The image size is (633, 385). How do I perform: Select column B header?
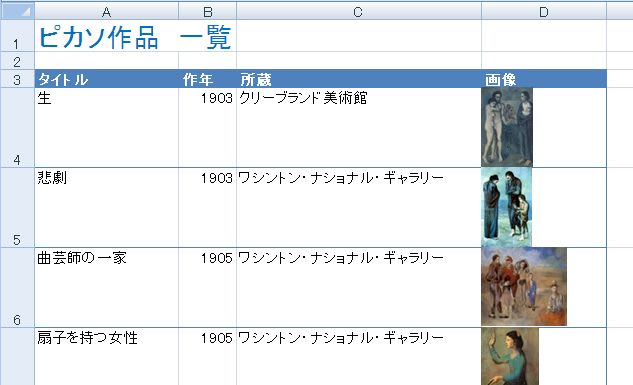pos(208,11)
